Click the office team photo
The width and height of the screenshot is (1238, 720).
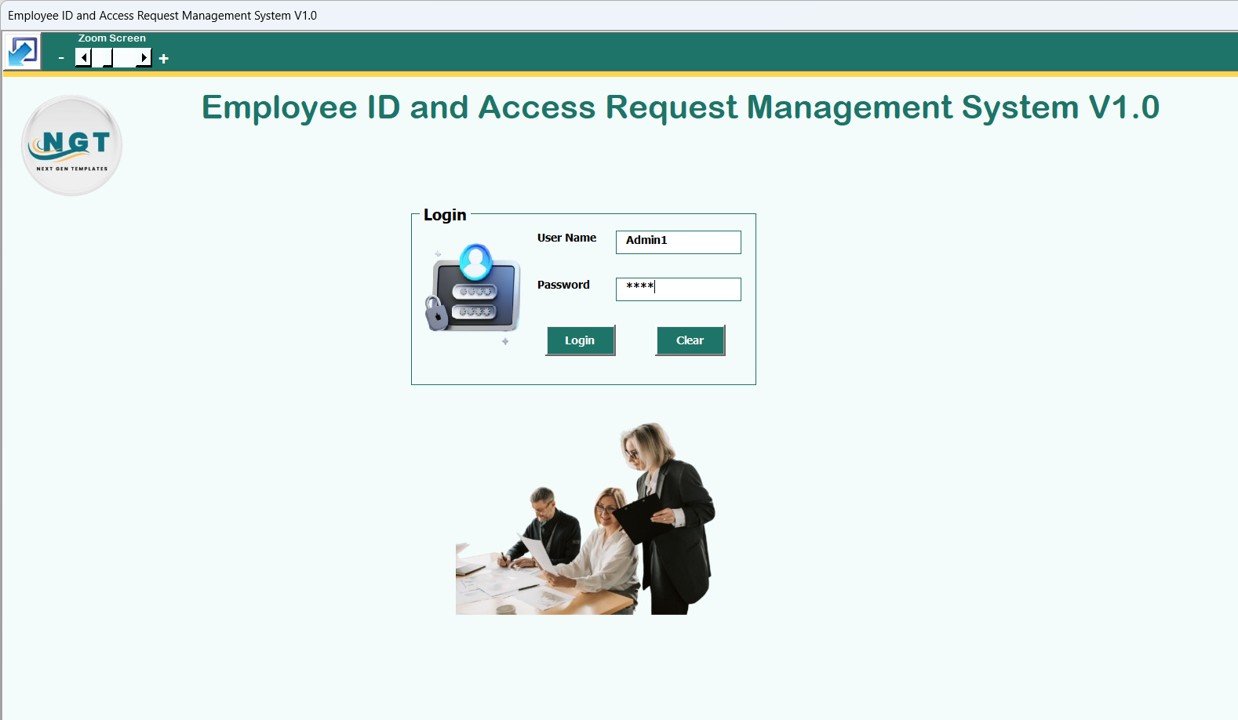pos(583,518)
